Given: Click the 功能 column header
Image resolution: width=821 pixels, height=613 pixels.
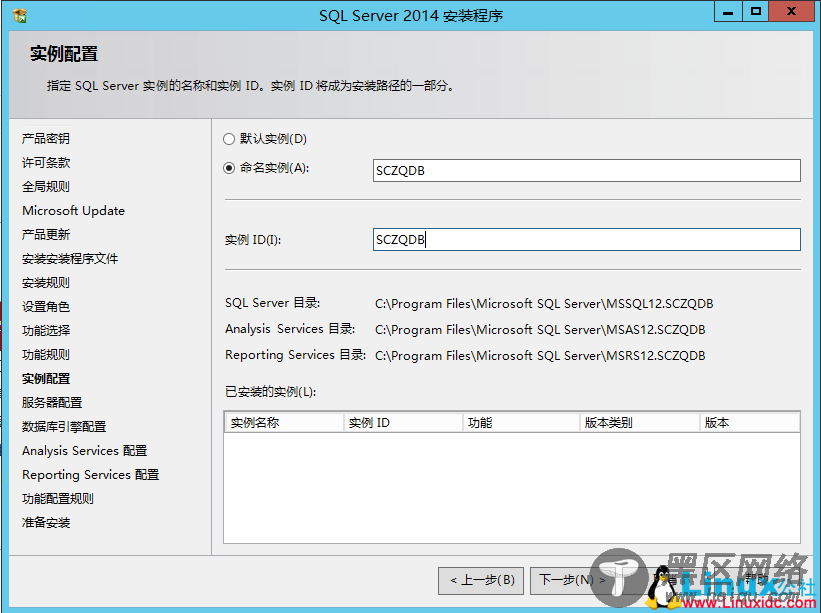Looking at the screenshot, I should [x=522, y=423].
